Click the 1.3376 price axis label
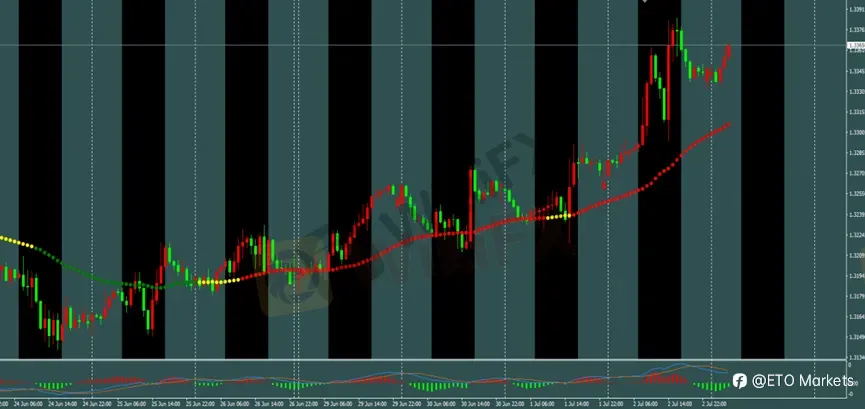865x409 pixels. (x=857, y=29)
